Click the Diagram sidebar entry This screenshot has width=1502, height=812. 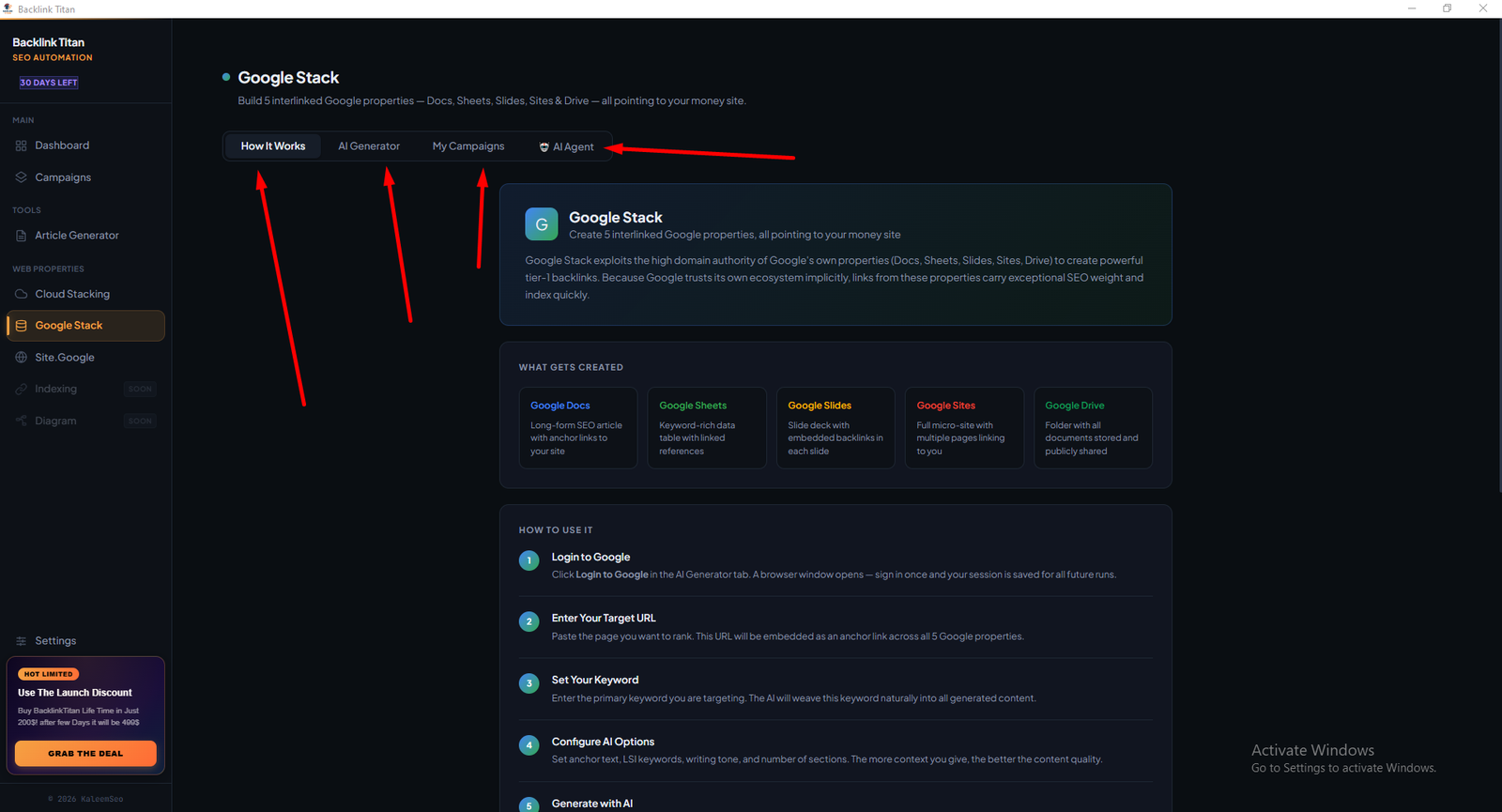[85, 421]
